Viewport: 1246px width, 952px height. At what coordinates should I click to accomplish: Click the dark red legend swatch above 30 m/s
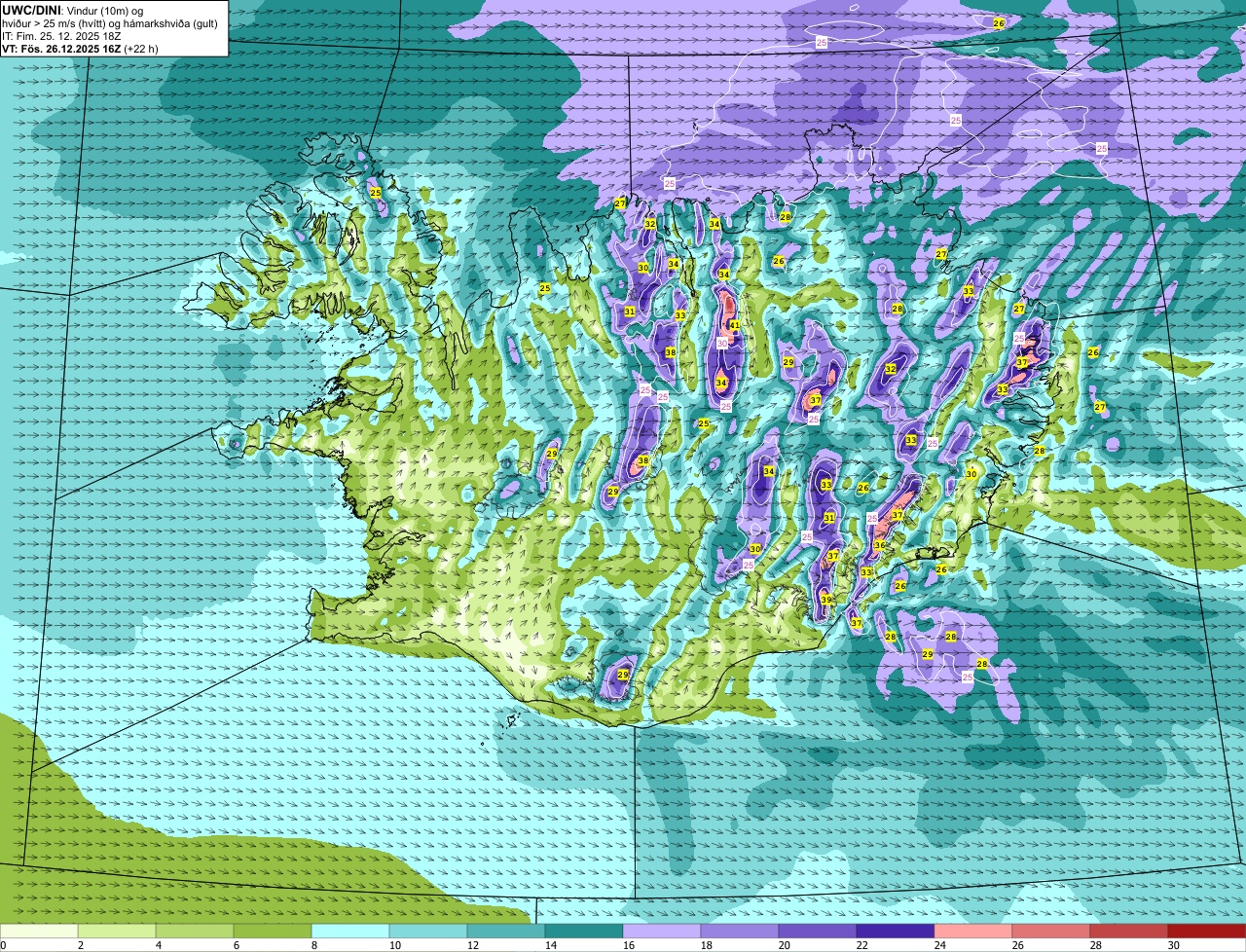point(1207,932)
